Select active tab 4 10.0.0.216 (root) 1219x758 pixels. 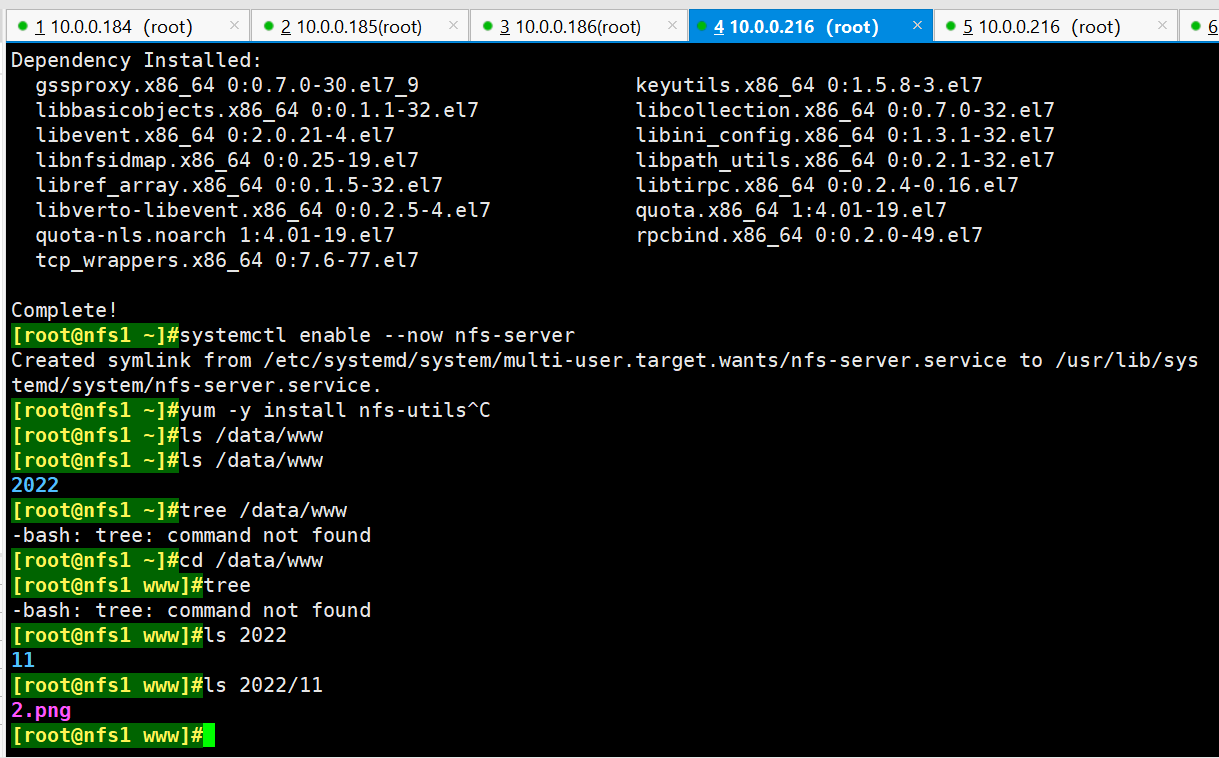point(810,26)
